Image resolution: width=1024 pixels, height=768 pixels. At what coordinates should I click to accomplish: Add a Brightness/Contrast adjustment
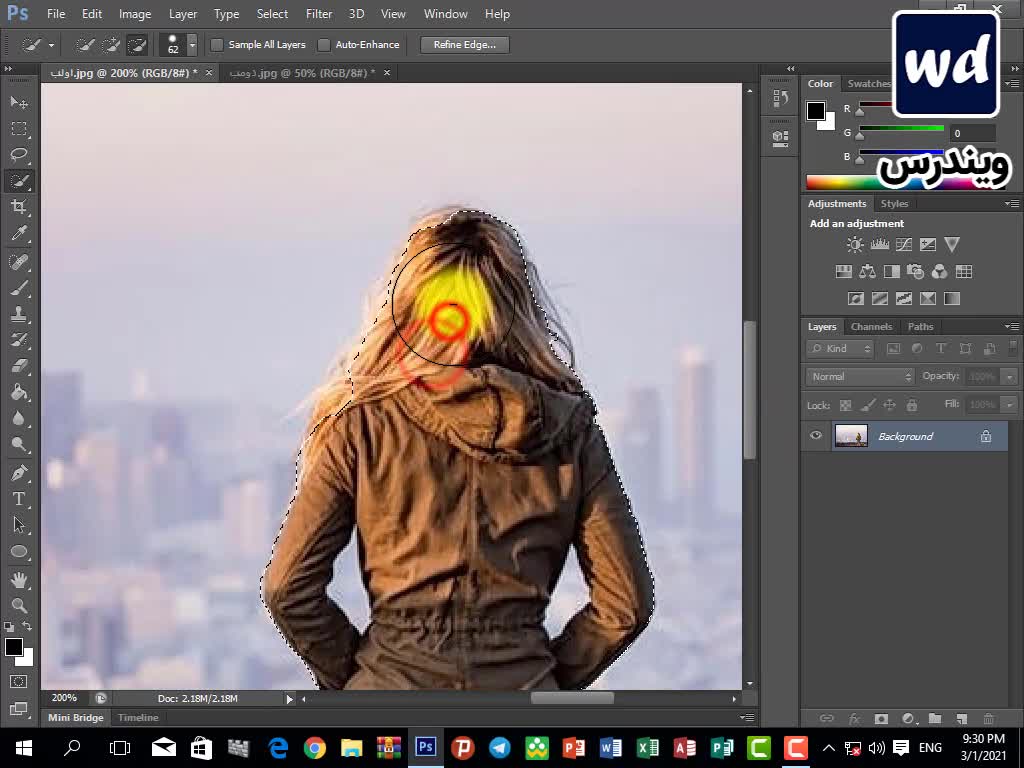click(855, 245)
